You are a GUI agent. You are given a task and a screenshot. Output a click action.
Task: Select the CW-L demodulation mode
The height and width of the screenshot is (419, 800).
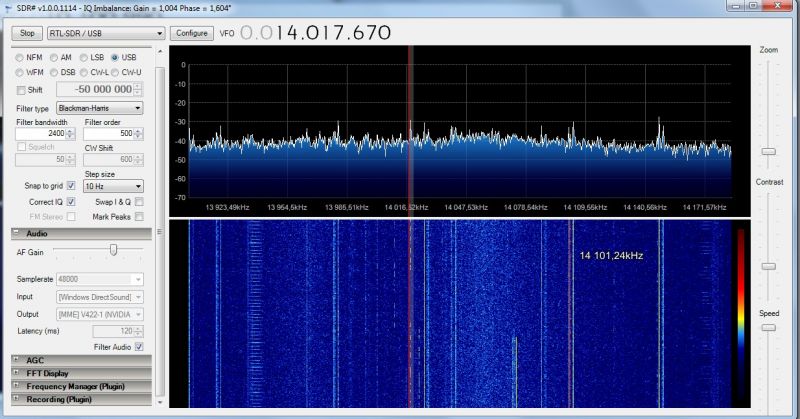(x=83, y=72)
